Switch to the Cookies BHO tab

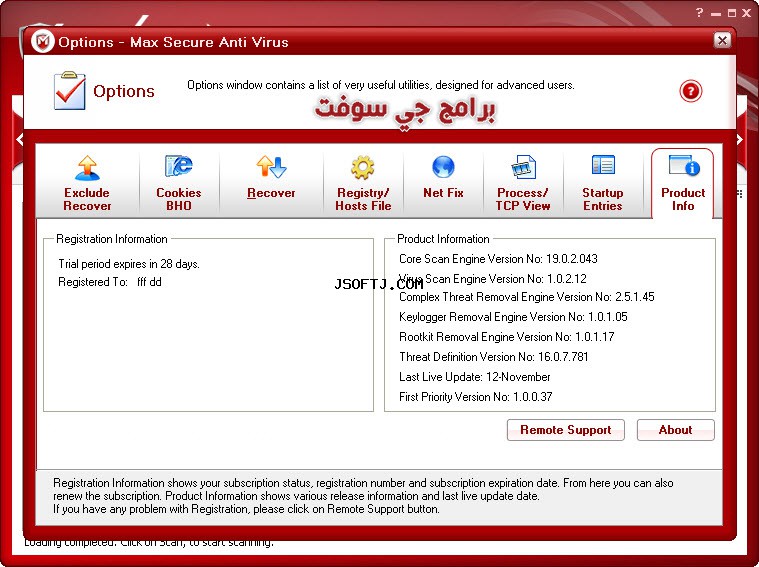click(x=179, y=183)
